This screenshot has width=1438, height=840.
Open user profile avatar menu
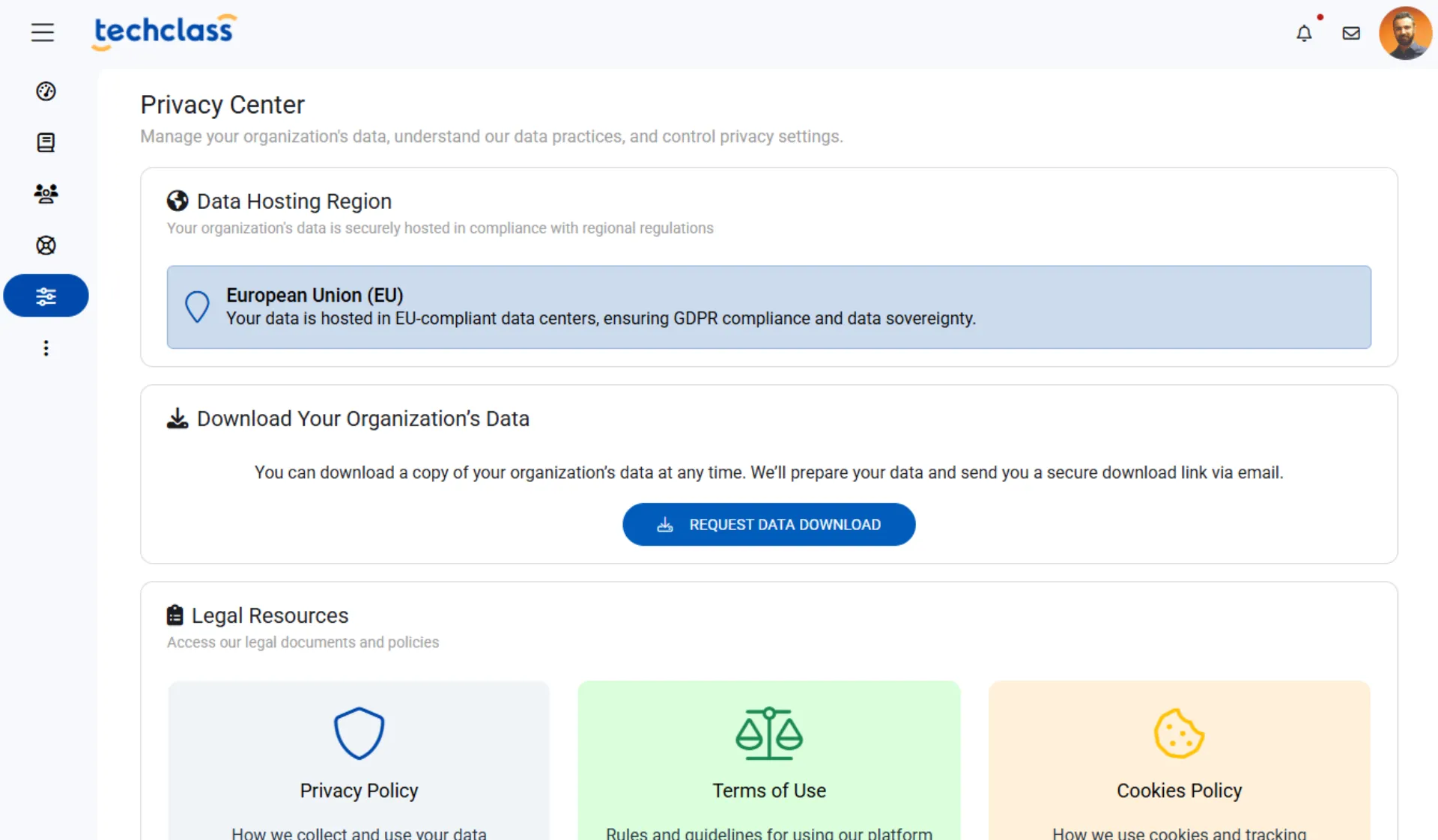pos(1405,33)
